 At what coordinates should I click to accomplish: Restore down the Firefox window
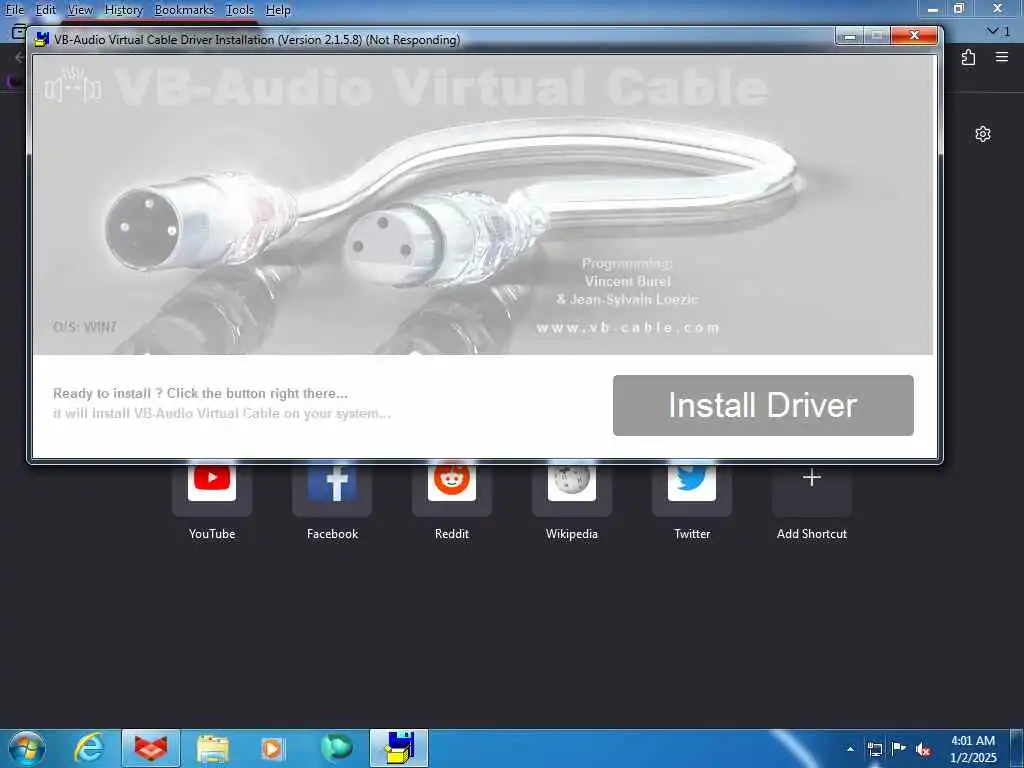(x=959, y=8)
